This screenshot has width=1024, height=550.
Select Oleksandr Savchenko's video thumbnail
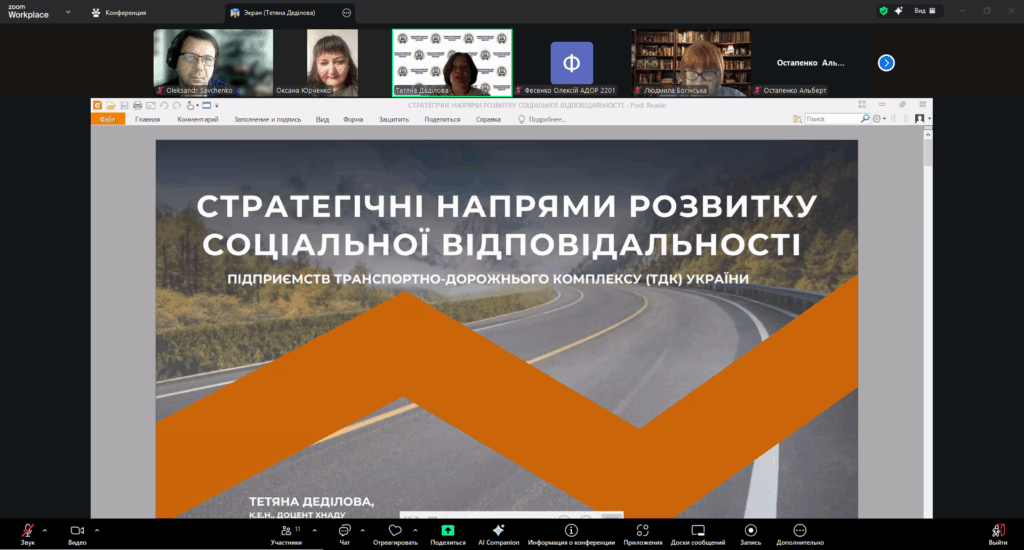[212, 60]
